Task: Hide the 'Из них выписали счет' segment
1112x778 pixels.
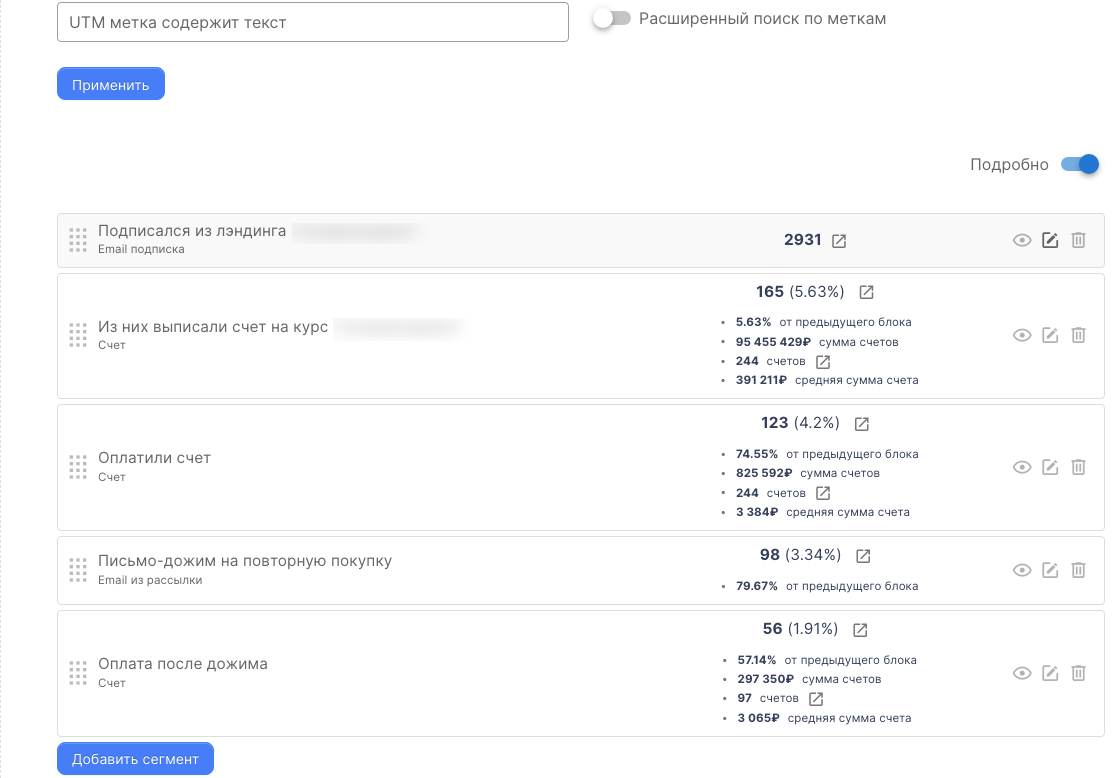Action: pyautogui.click(x=1022, y=336)
